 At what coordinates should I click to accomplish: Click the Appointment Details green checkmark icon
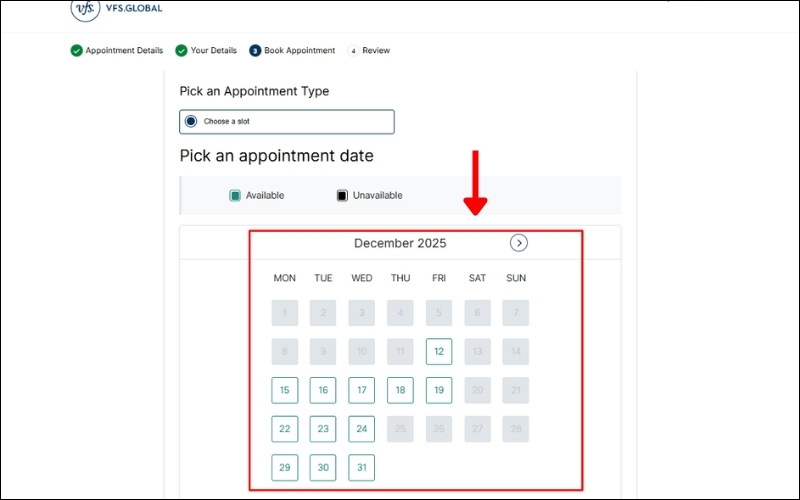tap(77, 51)
